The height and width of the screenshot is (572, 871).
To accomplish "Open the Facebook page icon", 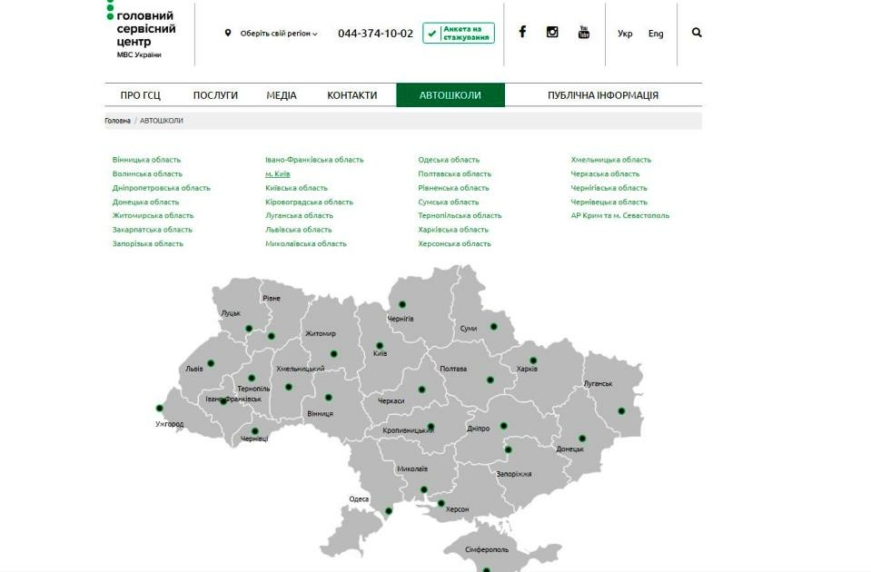I will (x=522, y=32).
